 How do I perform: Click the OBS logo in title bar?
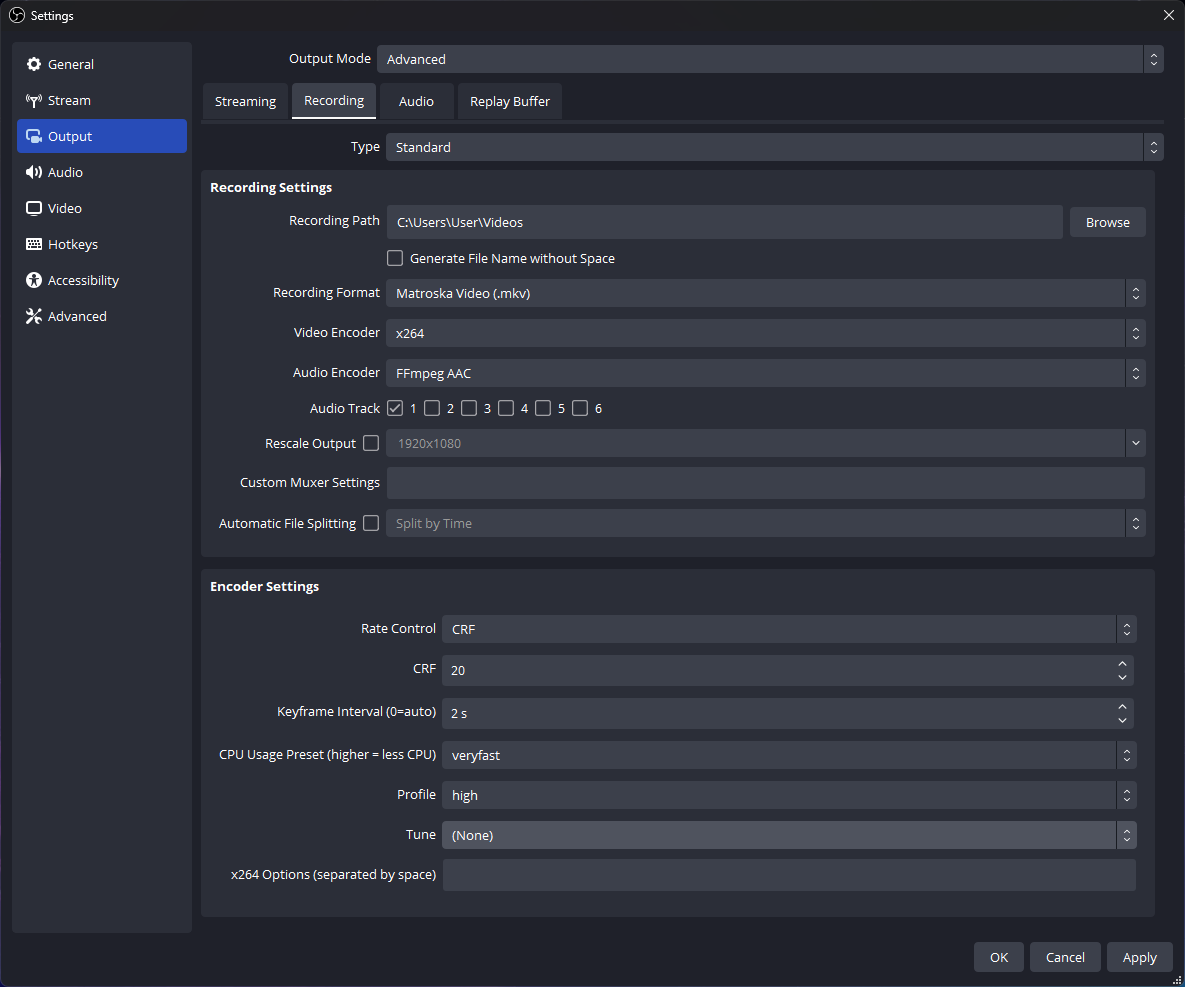tap(16, 15)
